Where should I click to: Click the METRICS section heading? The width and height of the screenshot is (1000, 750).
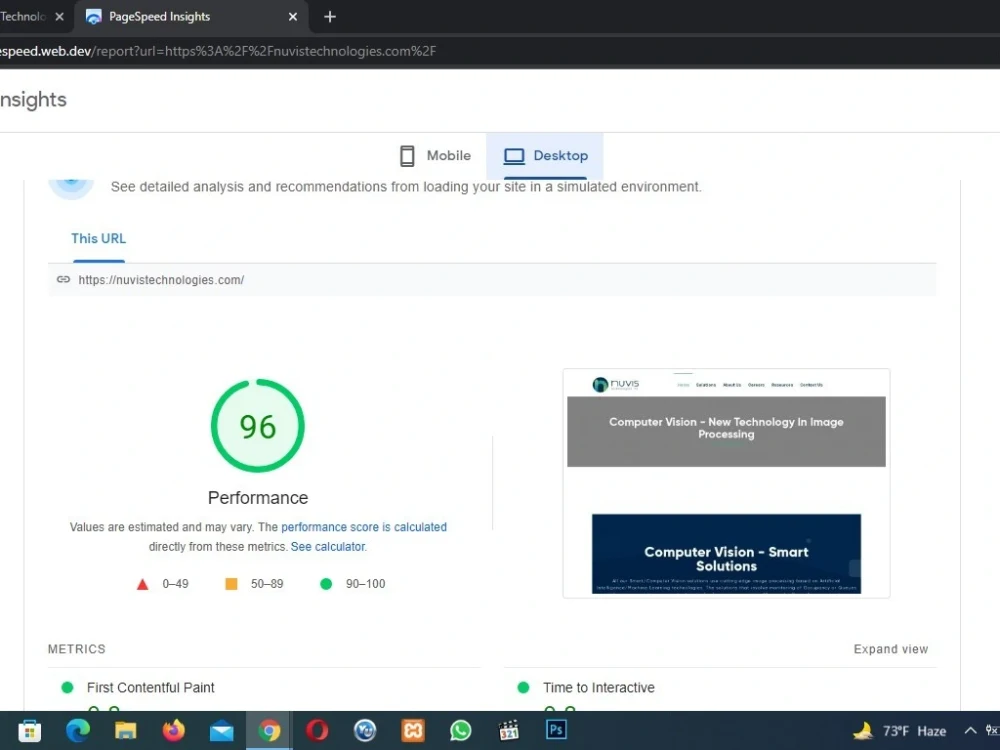pyautogui.click(x=77, y=649)
